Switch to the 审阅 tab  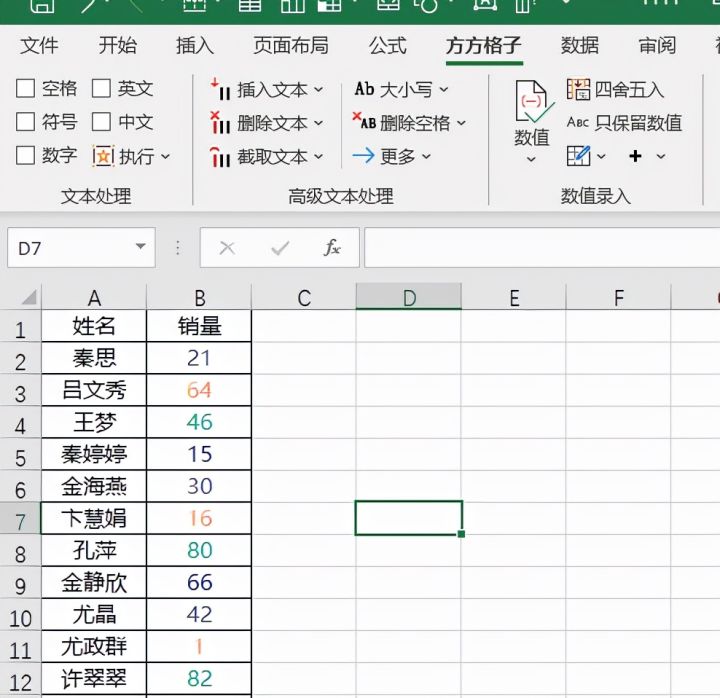[658, 45]
